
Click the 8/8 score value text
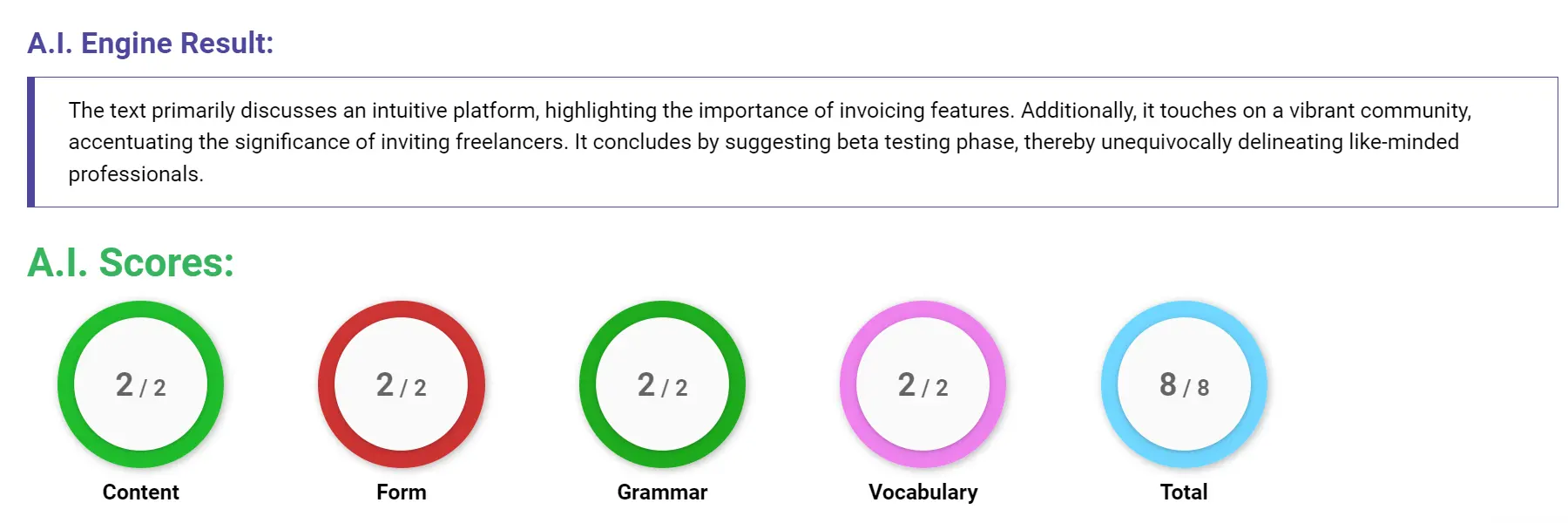pos(1184,385)
